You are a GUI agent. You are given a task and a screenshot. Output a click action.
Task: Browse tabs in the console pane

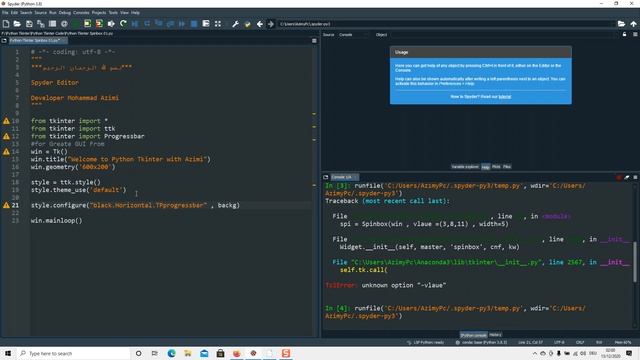pyautogui.click(x=326, y=177)
